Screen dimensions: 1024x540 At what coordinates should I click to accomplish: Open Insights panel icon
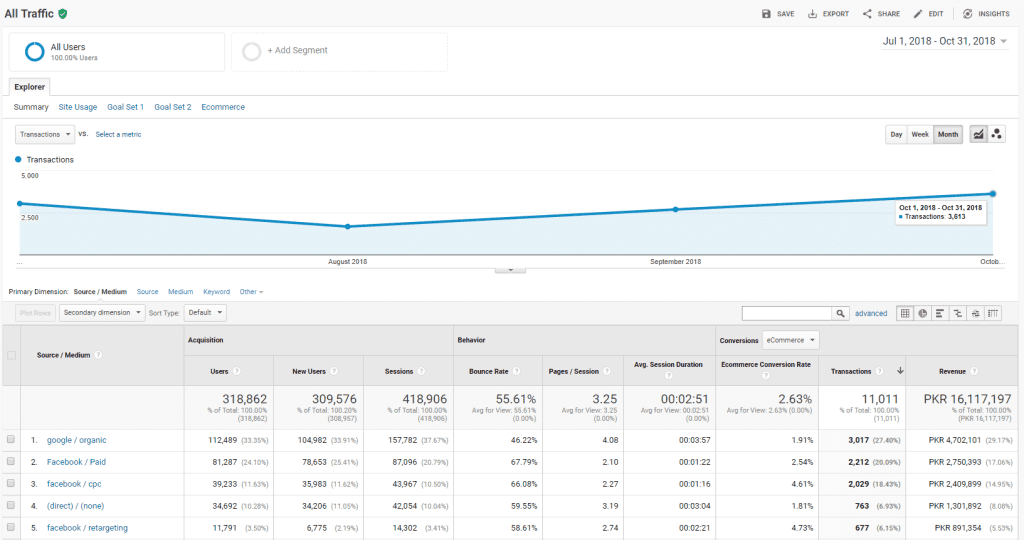coord(967,14)
